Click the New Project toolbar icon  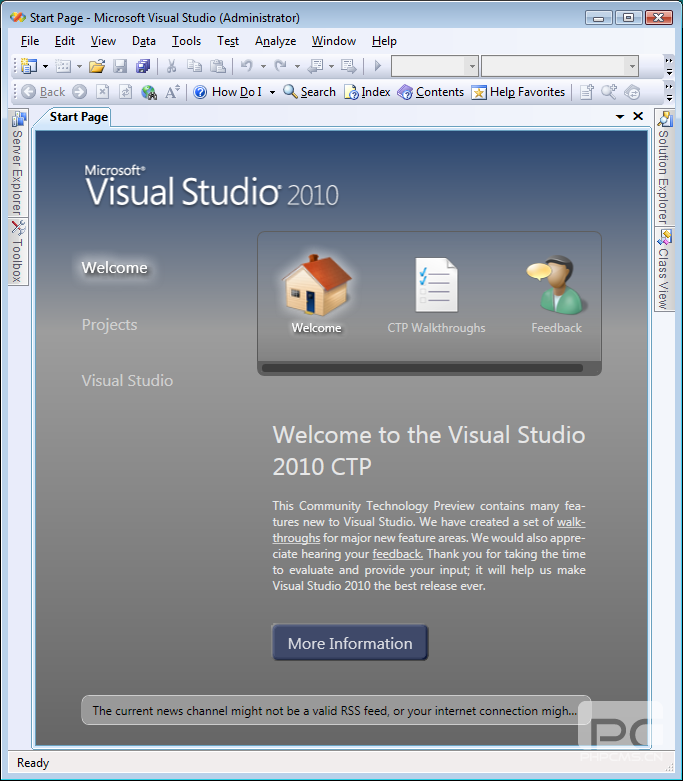point(29,66)
